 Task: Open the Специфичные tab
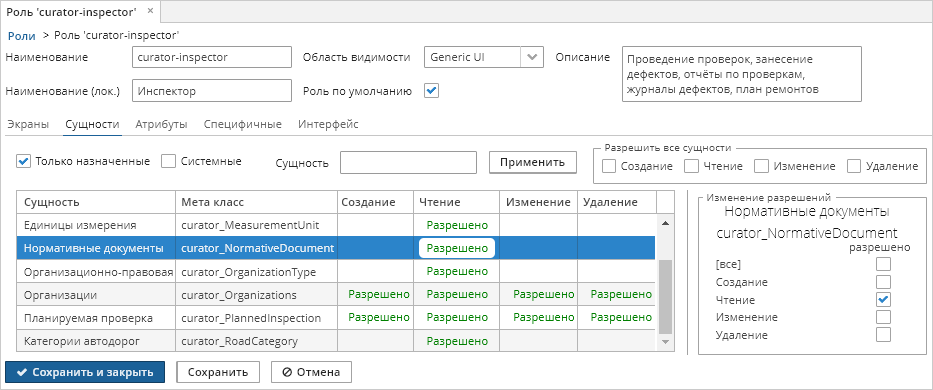[x=242, y=124]
